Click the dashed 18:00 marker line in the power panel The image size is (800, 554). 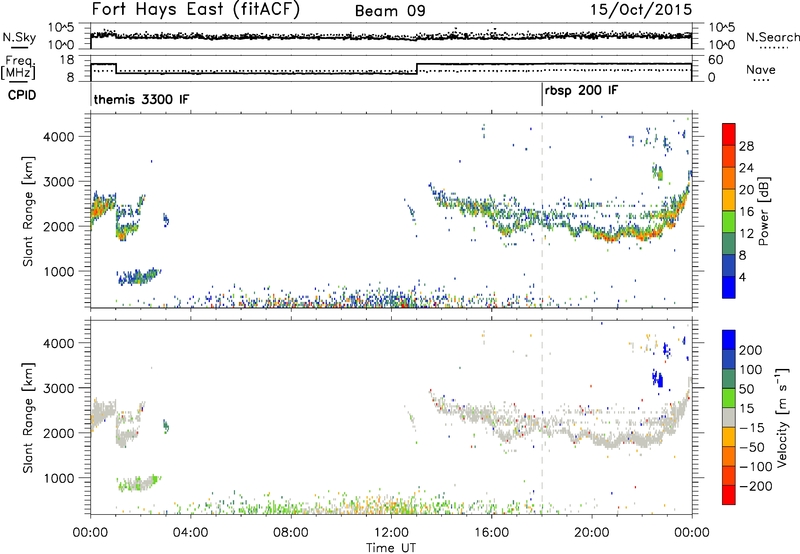tap(542, 211)
